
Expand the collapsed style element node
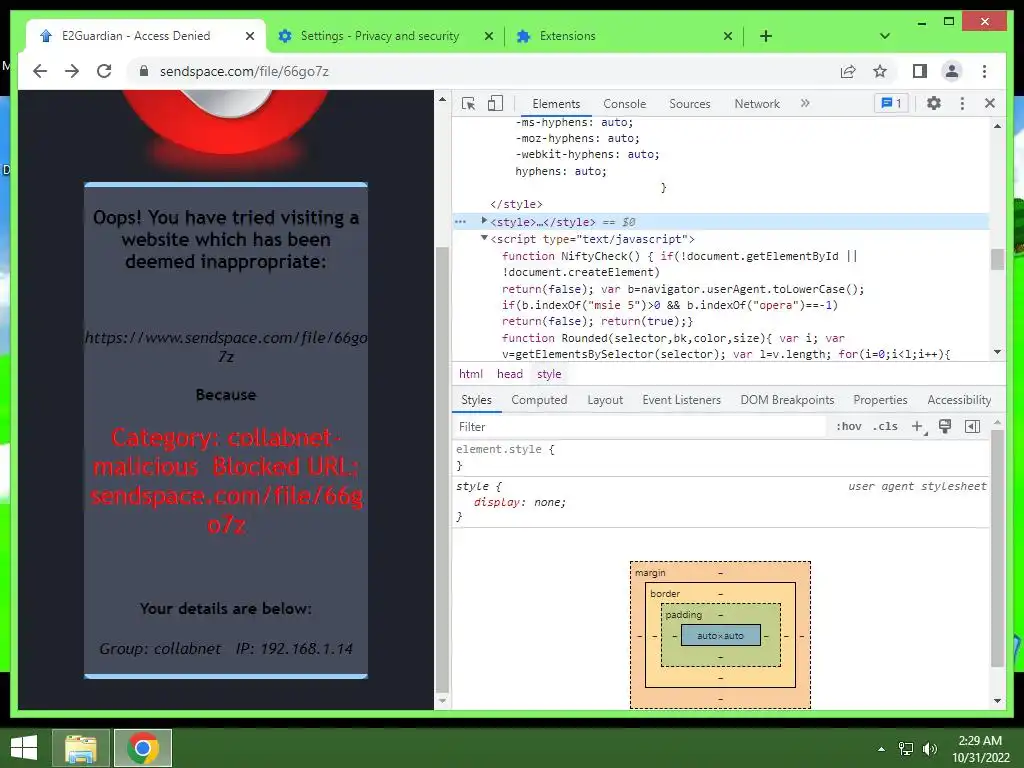point(484,221)
